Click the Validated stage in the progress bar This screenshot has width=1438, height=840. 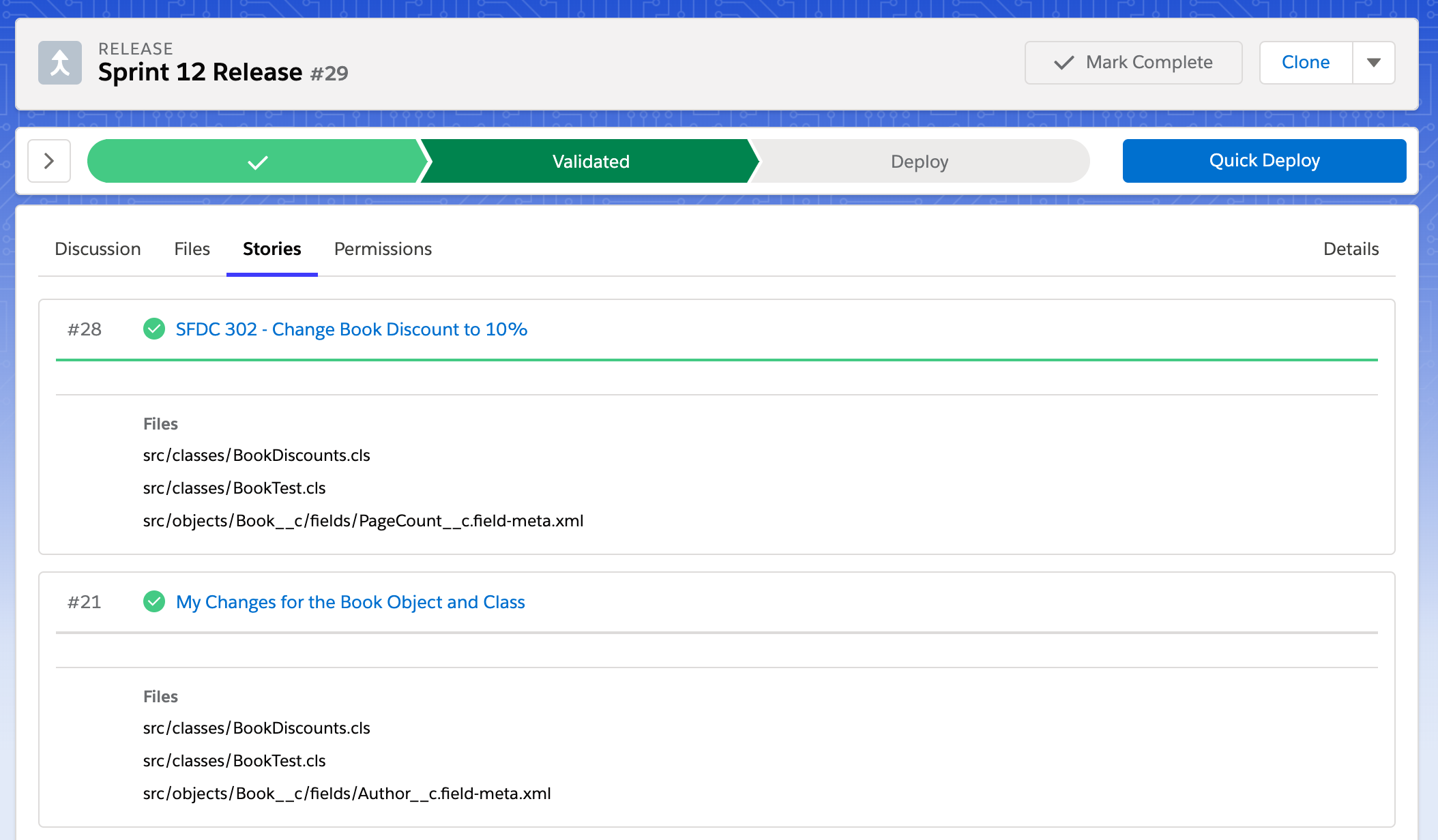coord(589,161)
